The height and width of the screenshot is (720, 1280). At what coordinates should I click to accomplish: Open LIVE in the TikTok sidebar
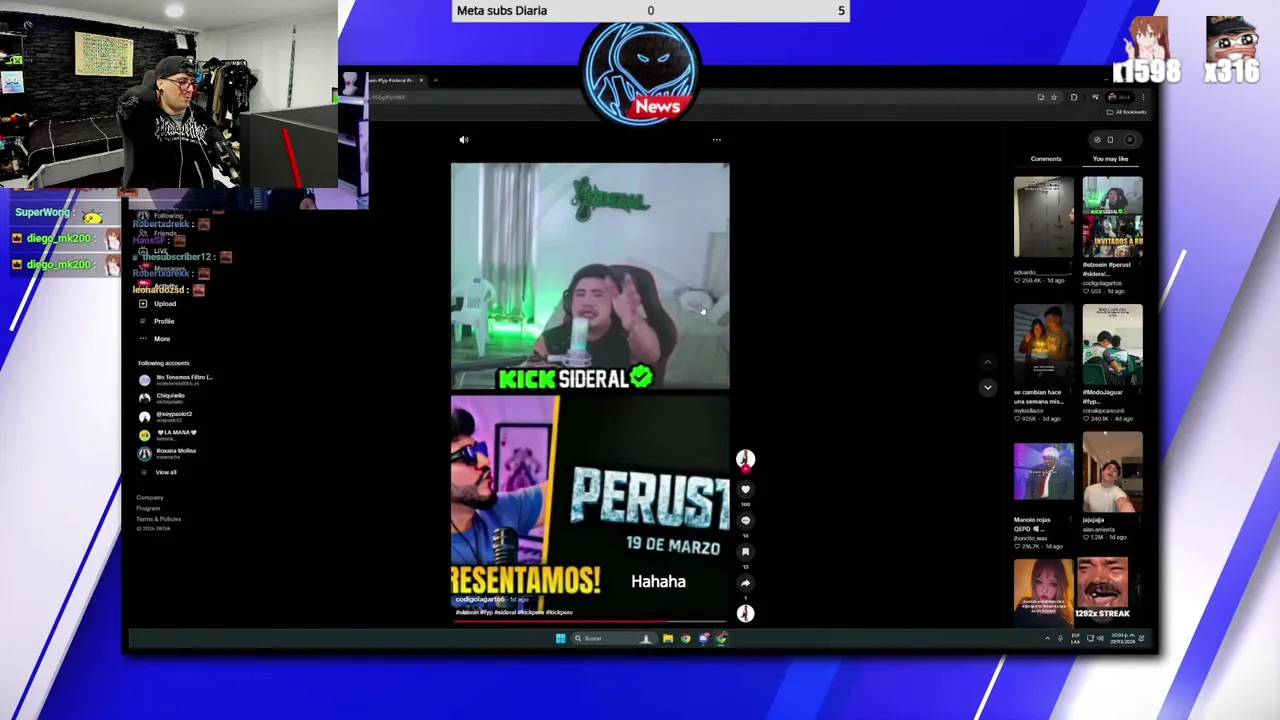pos(155,250)
